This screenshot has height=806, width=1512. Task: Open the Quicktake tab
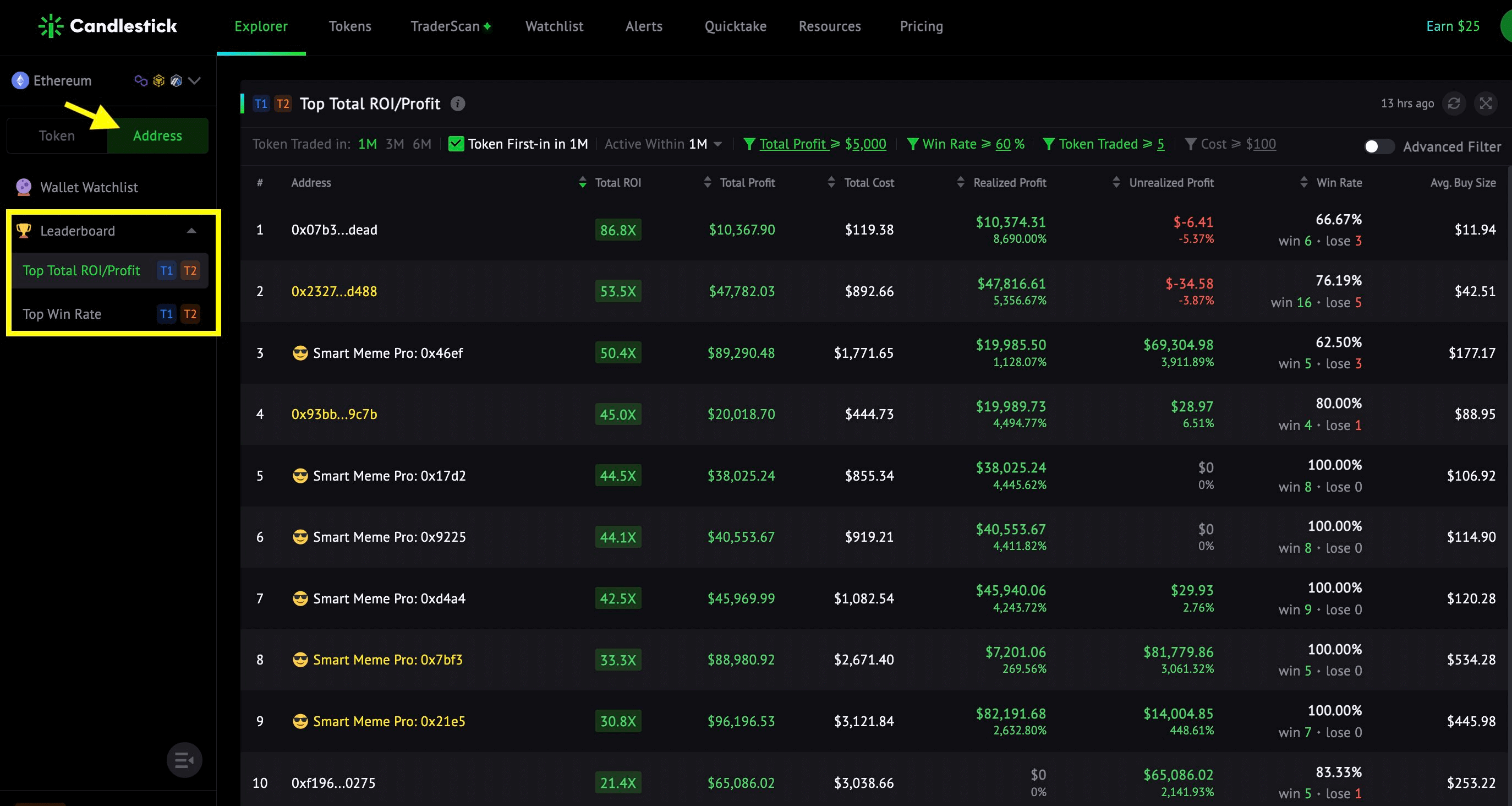point(736,26)
